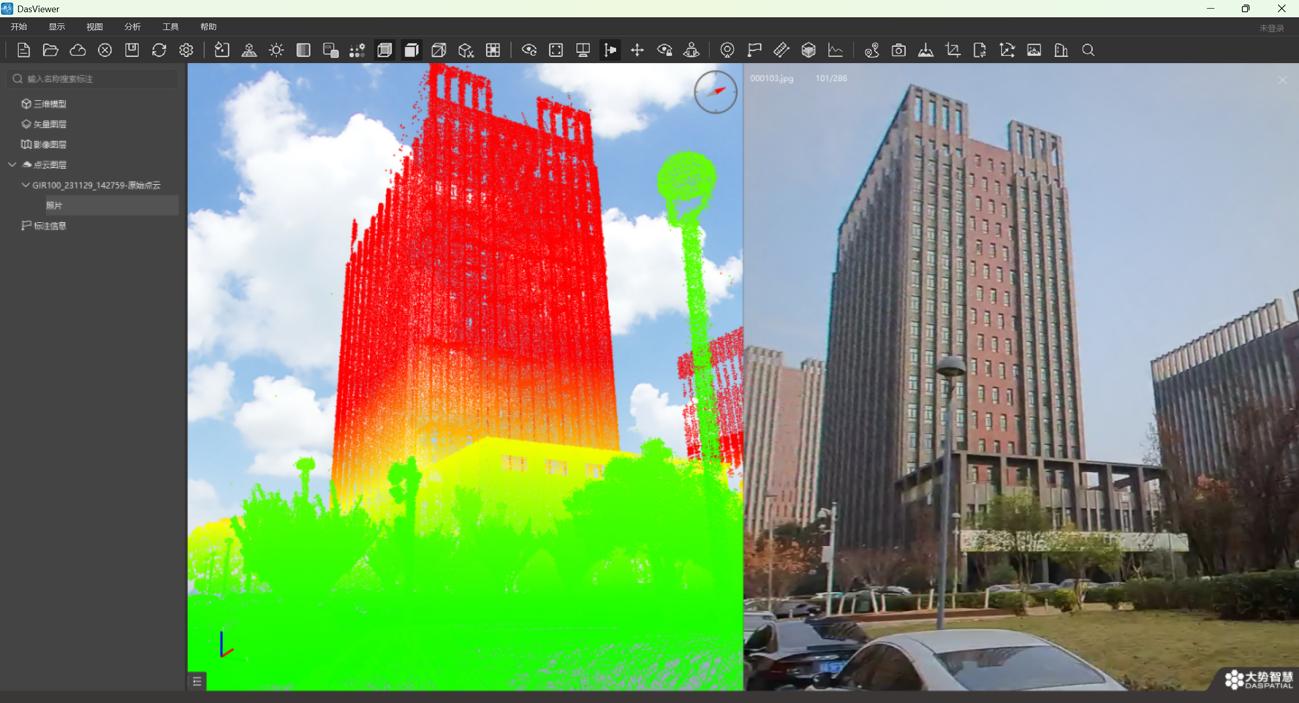Toggle the layered cube display mode

[384, 50]
